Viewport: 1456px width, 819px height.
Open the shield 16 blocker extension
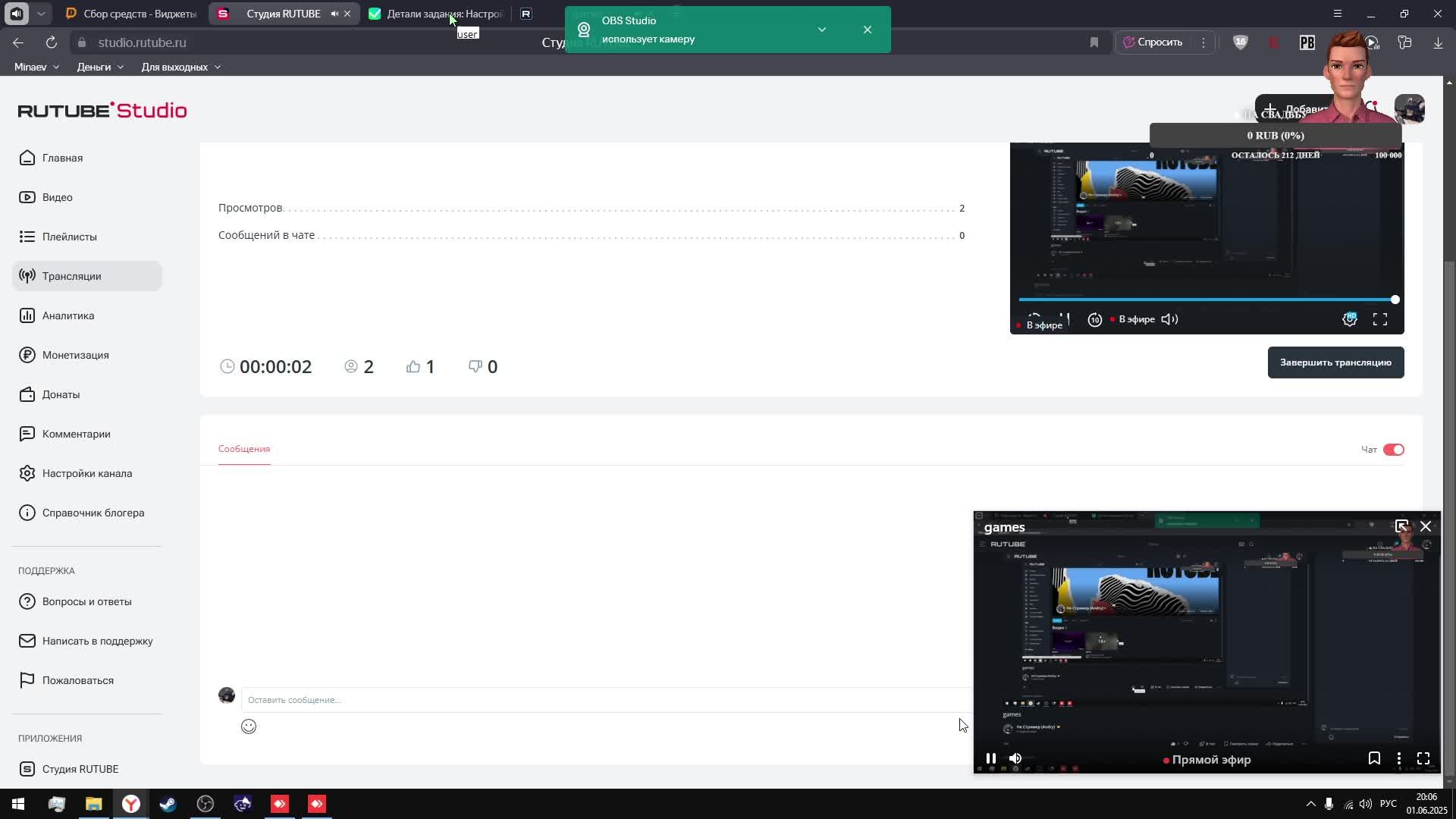coord(1241,42)
